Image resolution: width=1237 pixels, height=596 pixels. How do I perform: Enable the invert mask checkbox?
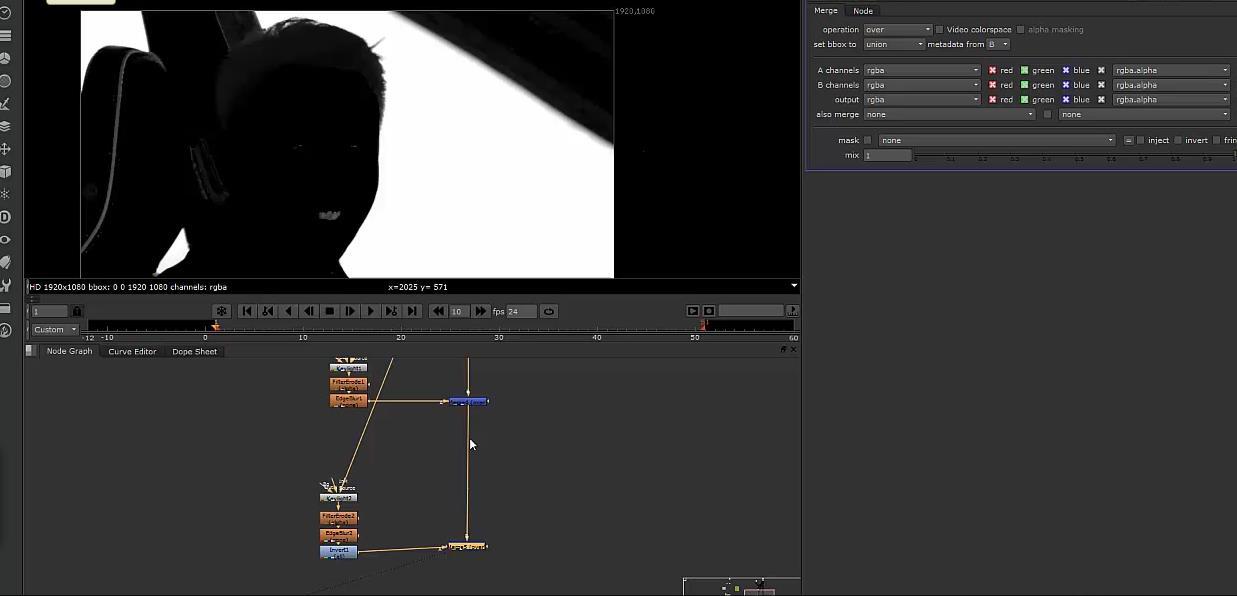[1178, 140]
